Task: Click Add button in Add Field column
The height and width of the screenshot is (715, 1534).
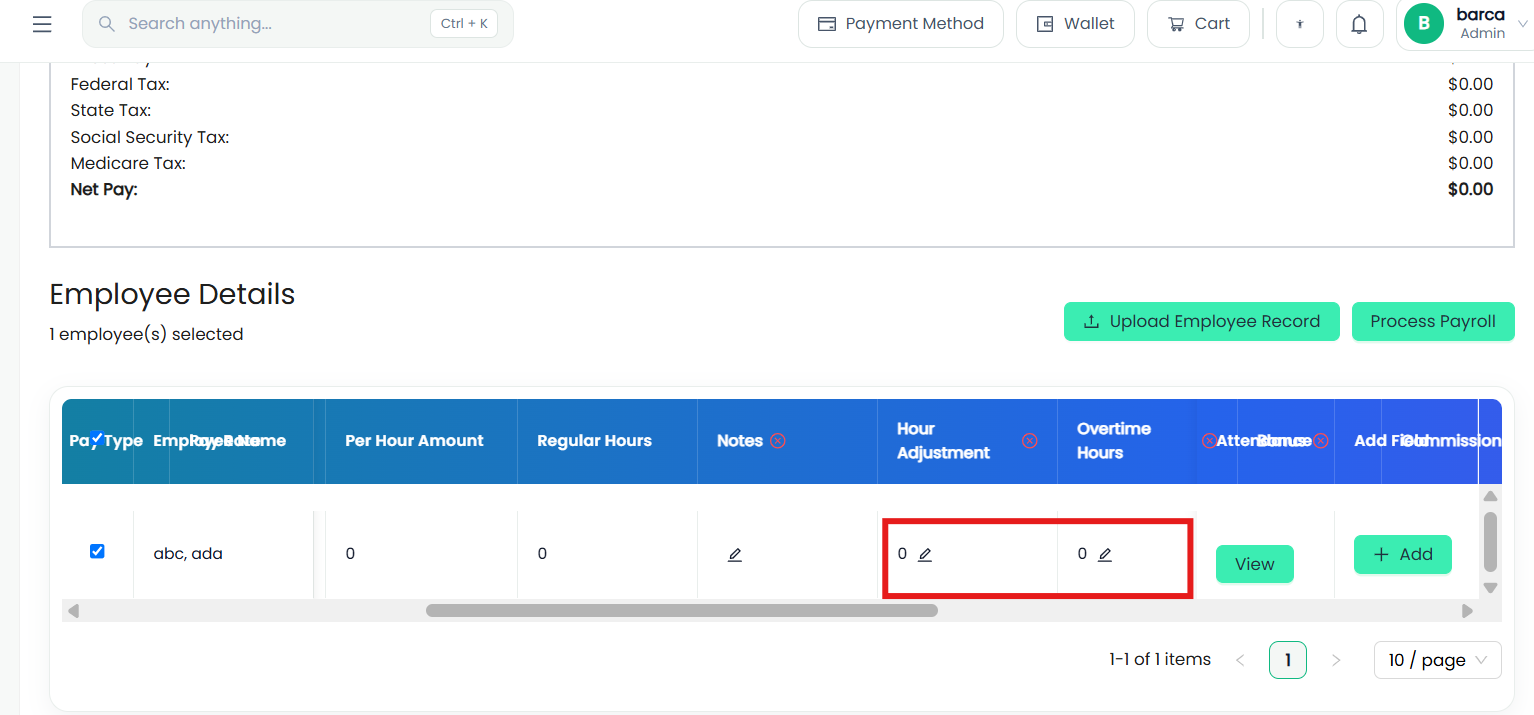Action: click(x=1403, y=555)
